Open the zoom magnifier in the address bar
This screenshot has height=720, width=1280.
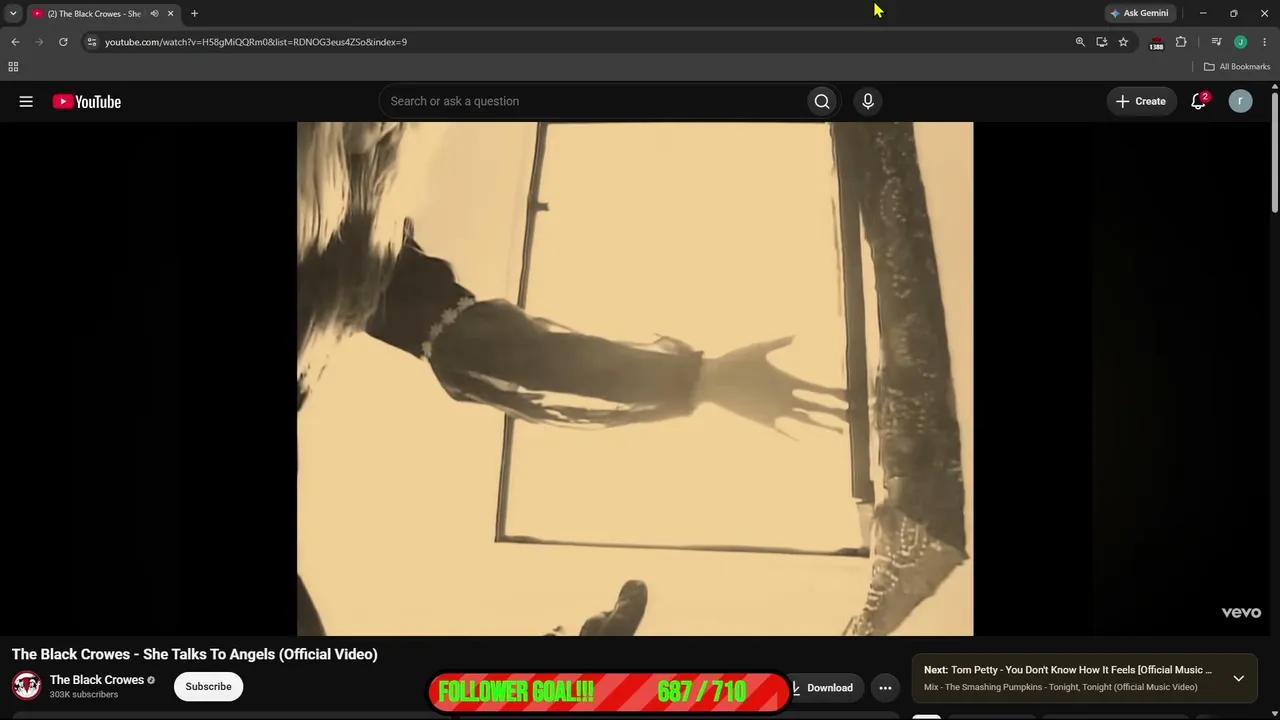pyautogui.click(x=1080, y=42)
